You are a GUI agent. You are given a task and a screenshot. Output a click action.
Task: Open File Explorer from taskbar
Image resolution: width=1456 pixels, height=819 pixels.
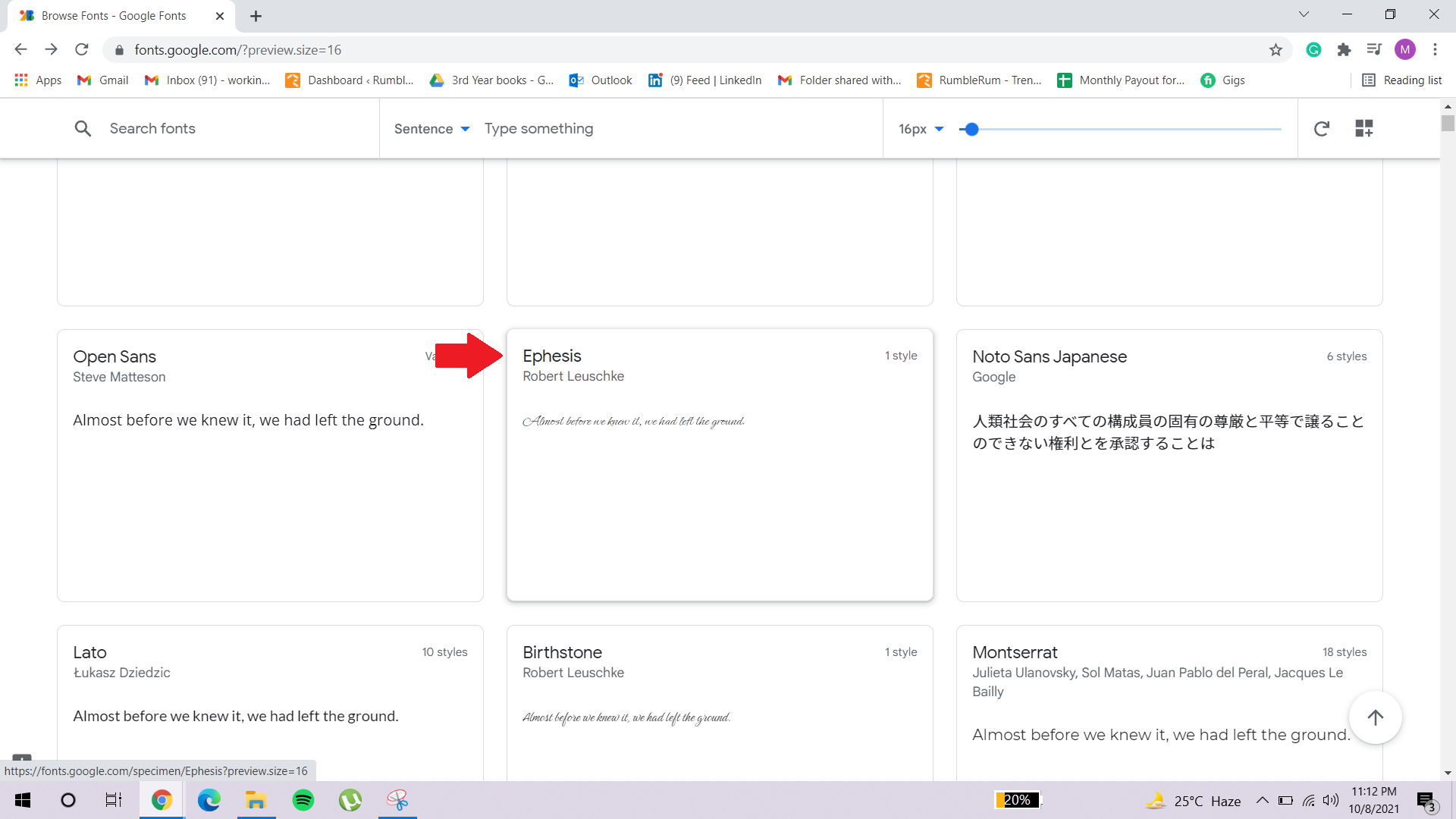point(256,800)
